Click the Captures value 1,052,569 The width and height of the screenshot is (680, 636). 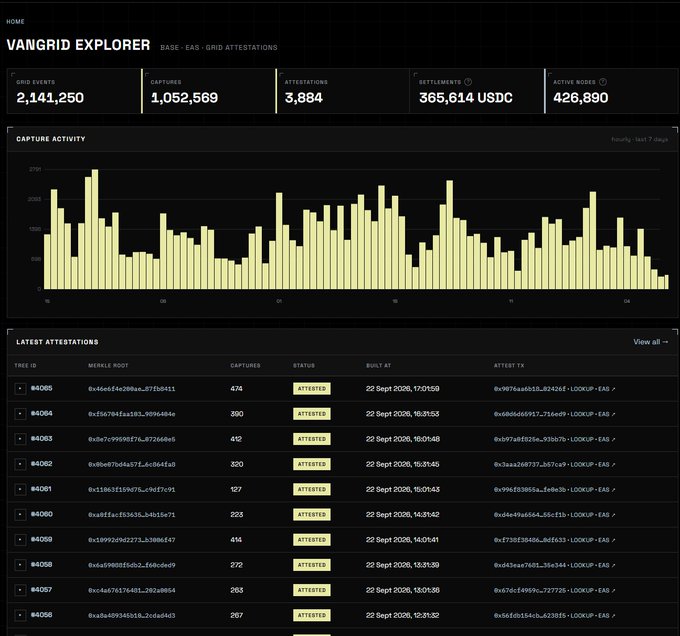(184, 98)
